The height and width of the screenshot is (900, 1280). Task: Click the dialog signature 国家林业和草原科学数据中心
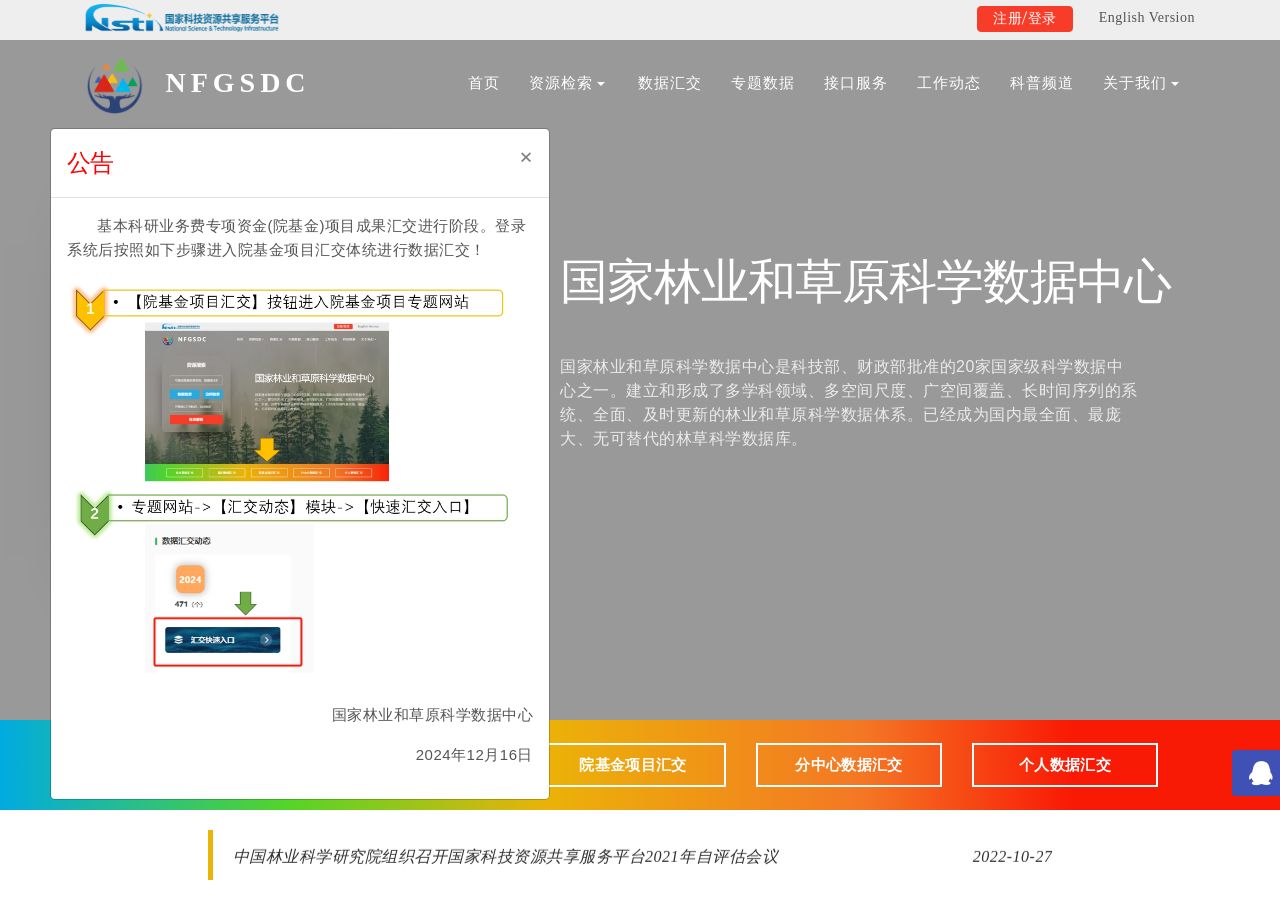click(x=432, y=715)
